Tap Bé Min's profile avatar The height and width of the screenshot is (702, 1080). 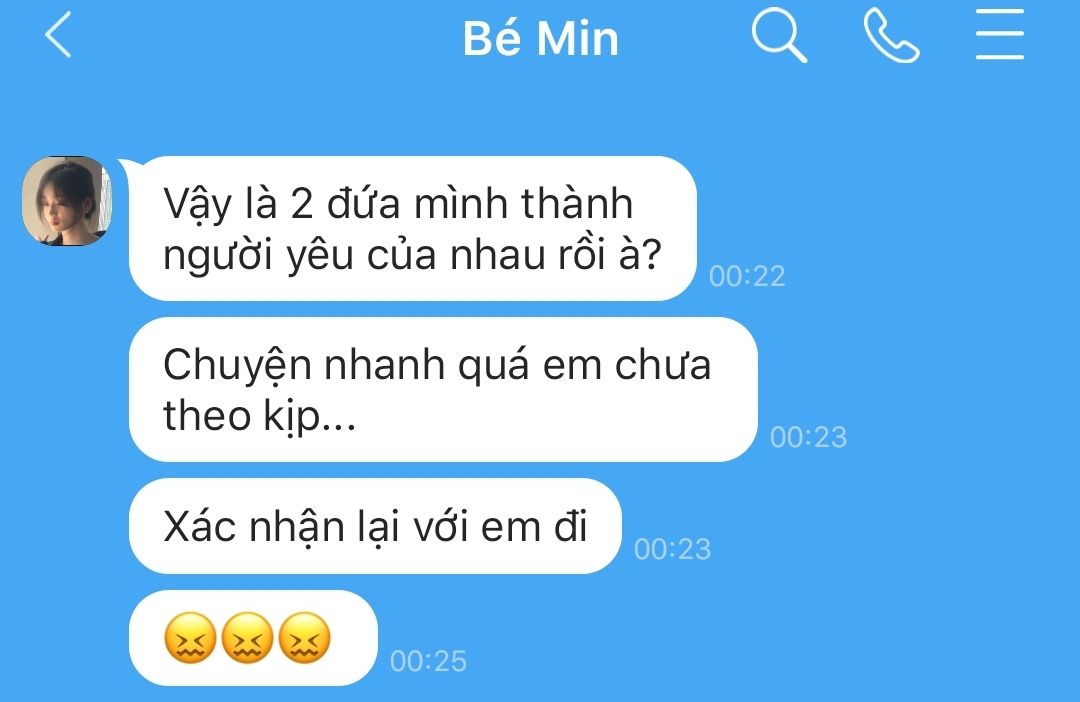(67, 200)
